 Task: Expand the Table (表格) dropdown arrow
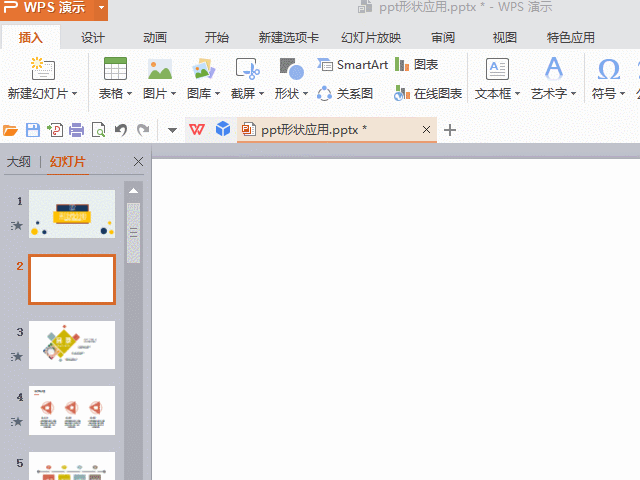[x=129, y=94]
